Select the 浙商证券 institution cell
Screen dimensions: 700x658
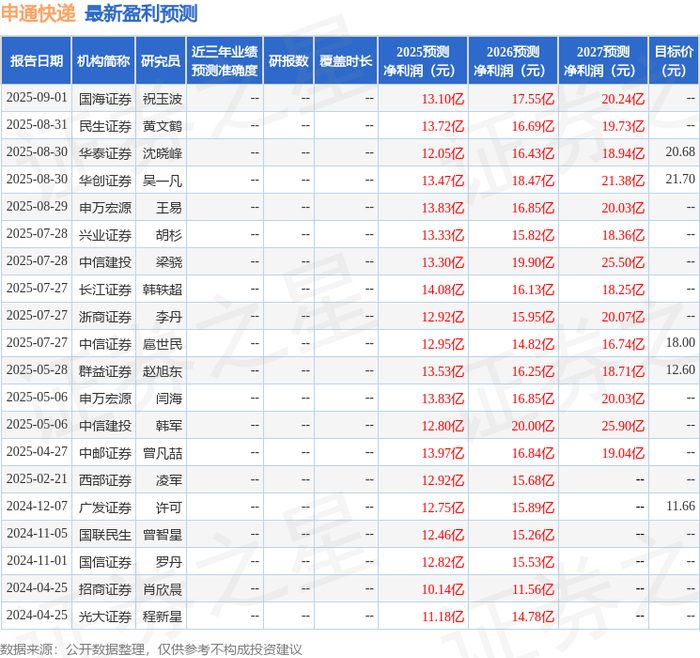pos(105,317)
